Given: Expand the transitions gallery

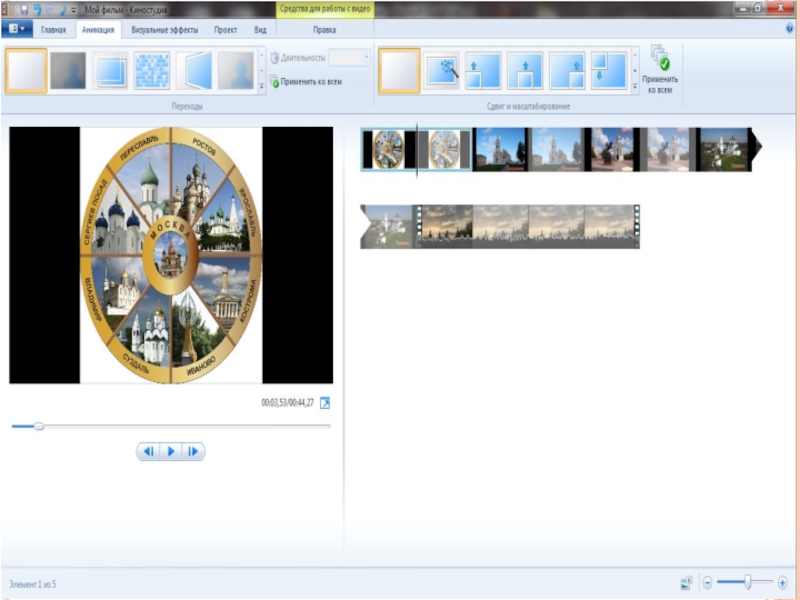Looking at the screenshot, I should click(x=262, y=87).
